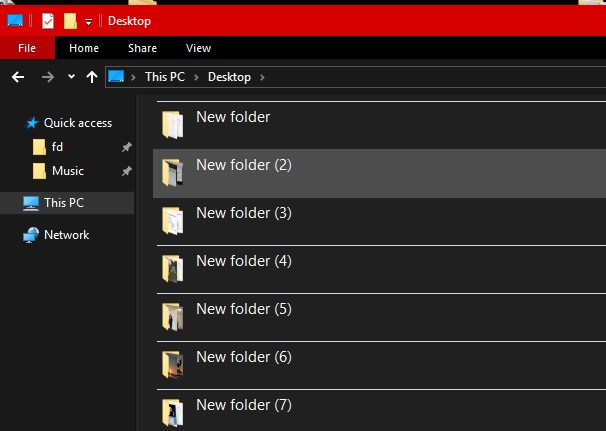Click the New folder (5) thumbnail icon

[x=172, y=316]
